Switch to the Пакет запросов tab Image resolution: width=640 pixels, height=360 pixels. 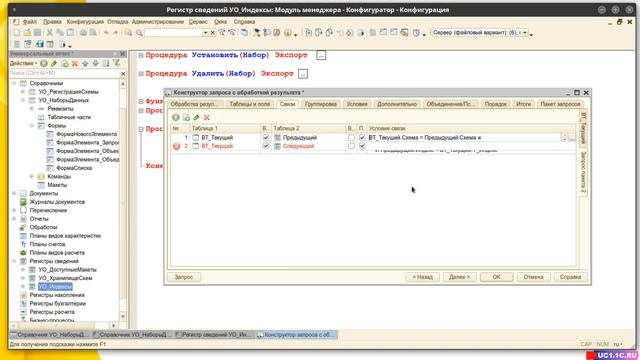[x=560, y=104]
